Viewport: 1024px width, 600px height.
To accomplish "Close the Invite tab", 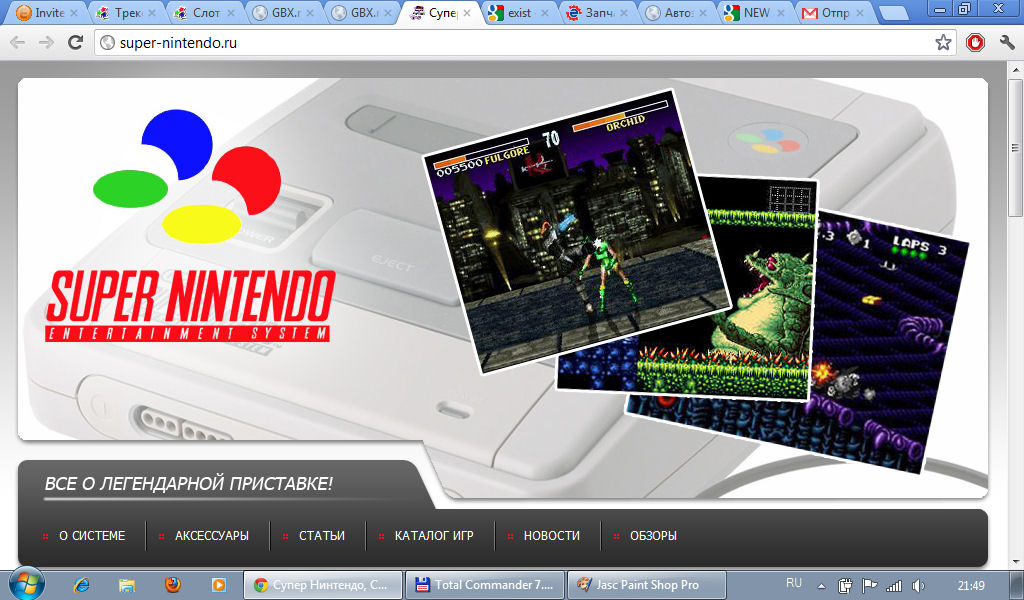I will tap(74, 13).
